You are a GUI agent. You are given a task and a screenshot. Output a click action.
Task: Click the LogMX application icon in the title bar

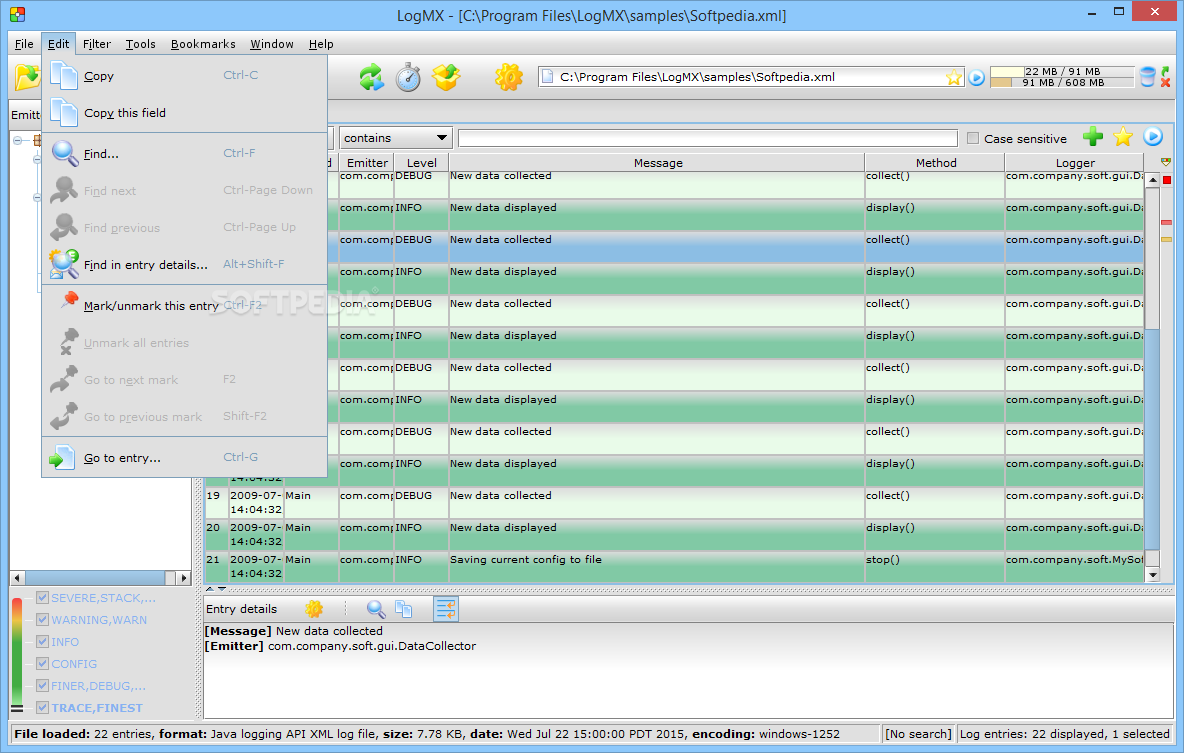pos(17,14)
